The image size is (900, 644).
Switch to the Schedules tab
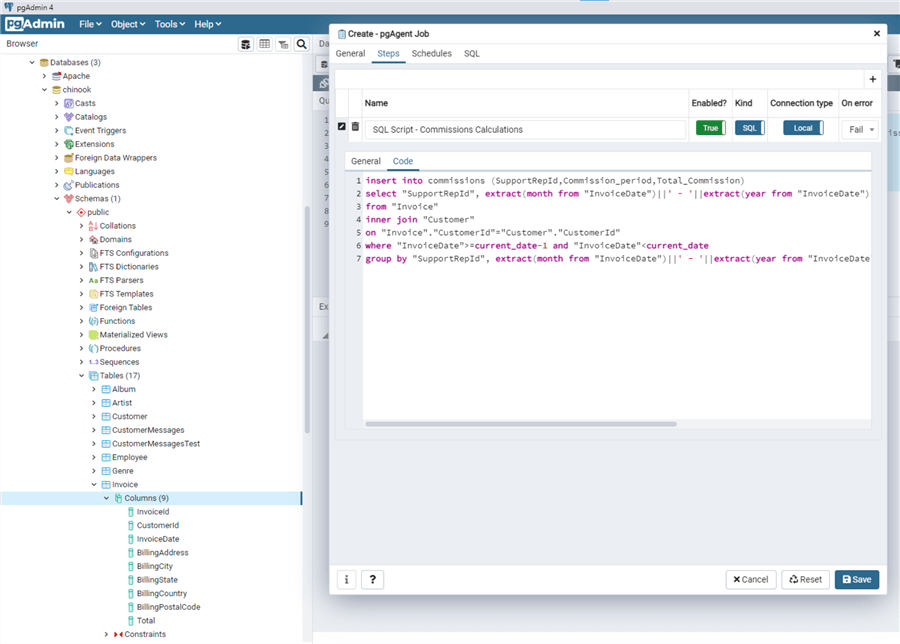(431, 53)
